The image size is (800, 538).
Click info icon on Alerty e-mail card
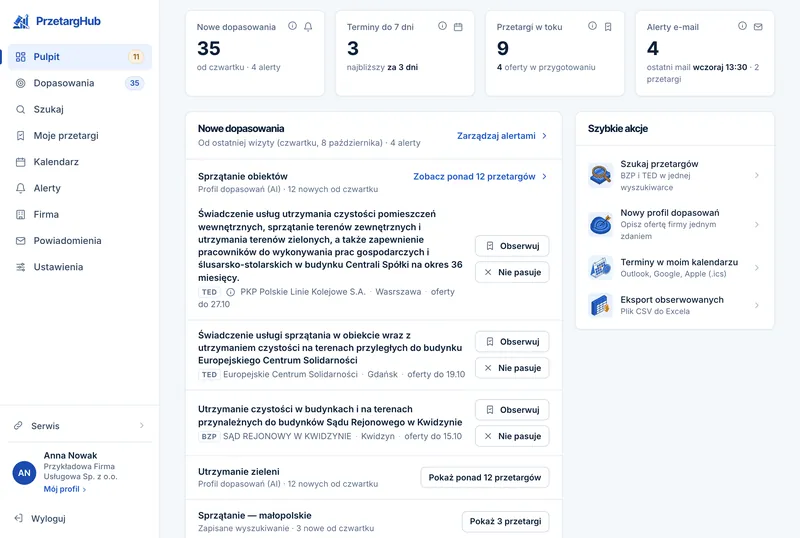pos(742,26)
